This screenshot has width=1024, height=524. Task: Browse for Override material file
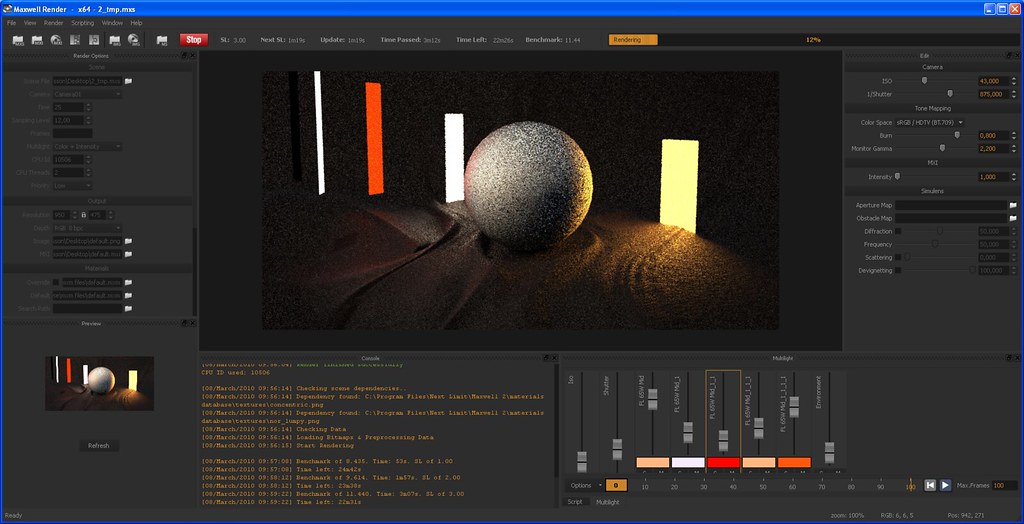129,282
